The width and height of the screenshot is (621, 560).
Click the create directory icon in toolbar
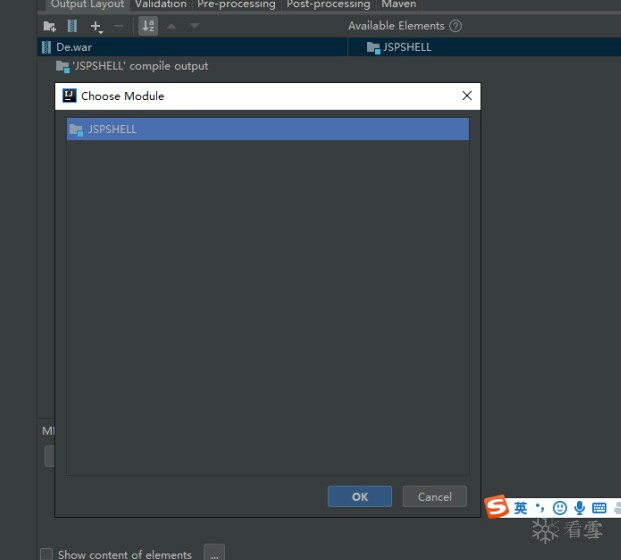coord(50,26)
